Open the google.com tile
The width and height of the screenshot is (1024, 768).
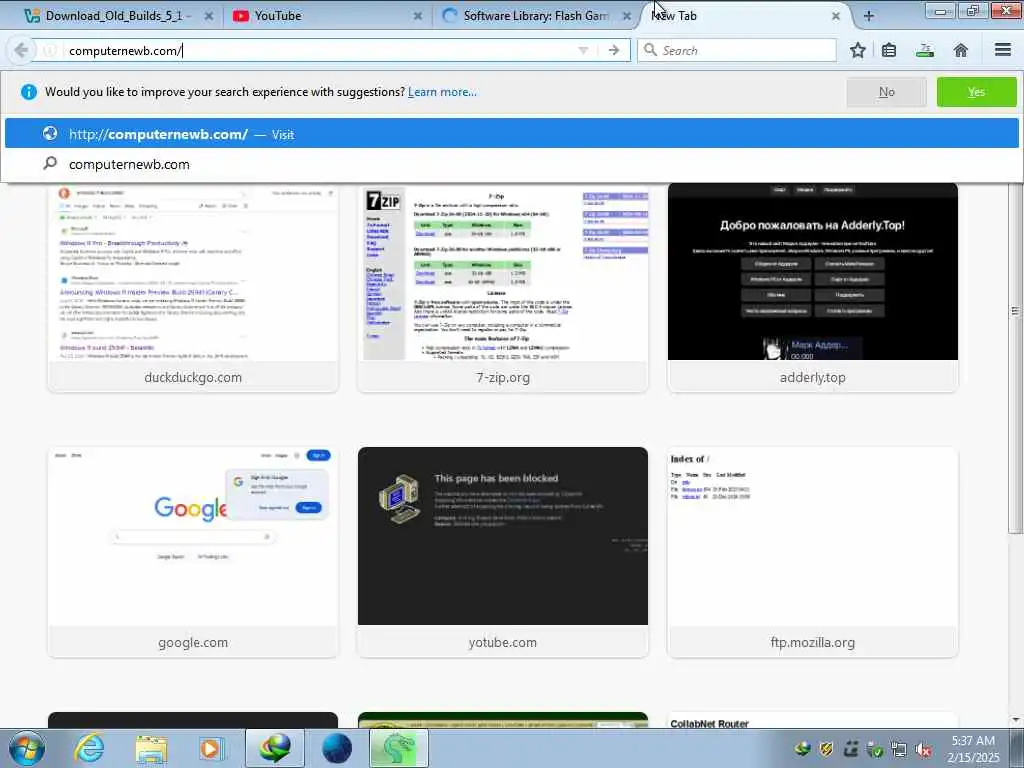pos(193,552)
